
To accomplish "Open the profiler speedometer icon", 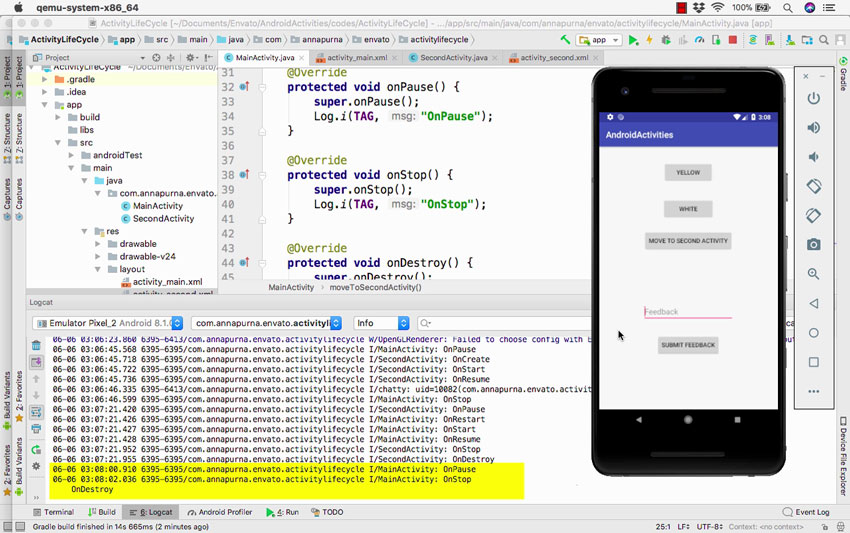I will click(699, 40).
